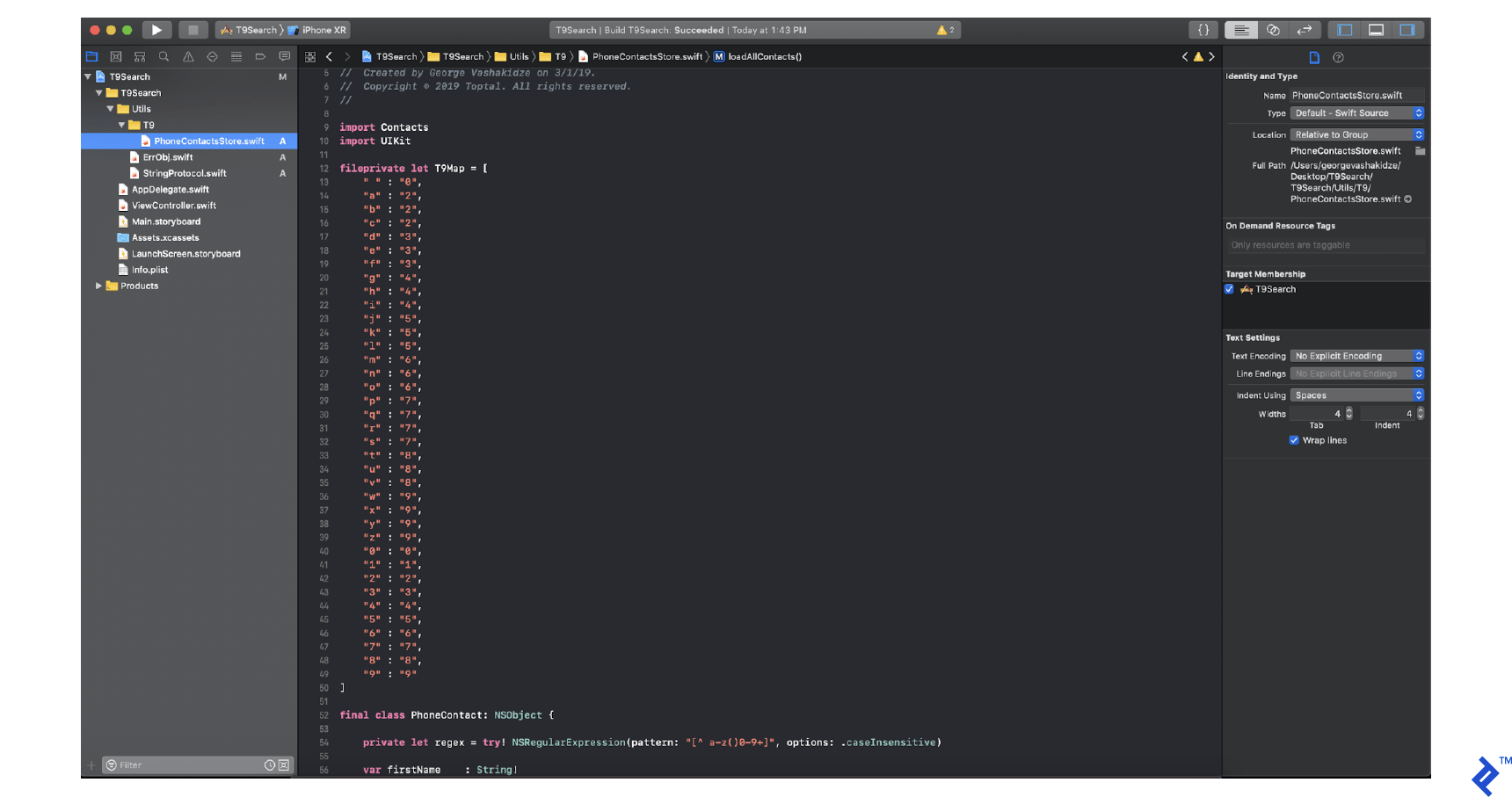The width and height of the screenshot is (1512, 797).
Task: Open the Issue navigator warning icon
Action: (x=188, y=56)
